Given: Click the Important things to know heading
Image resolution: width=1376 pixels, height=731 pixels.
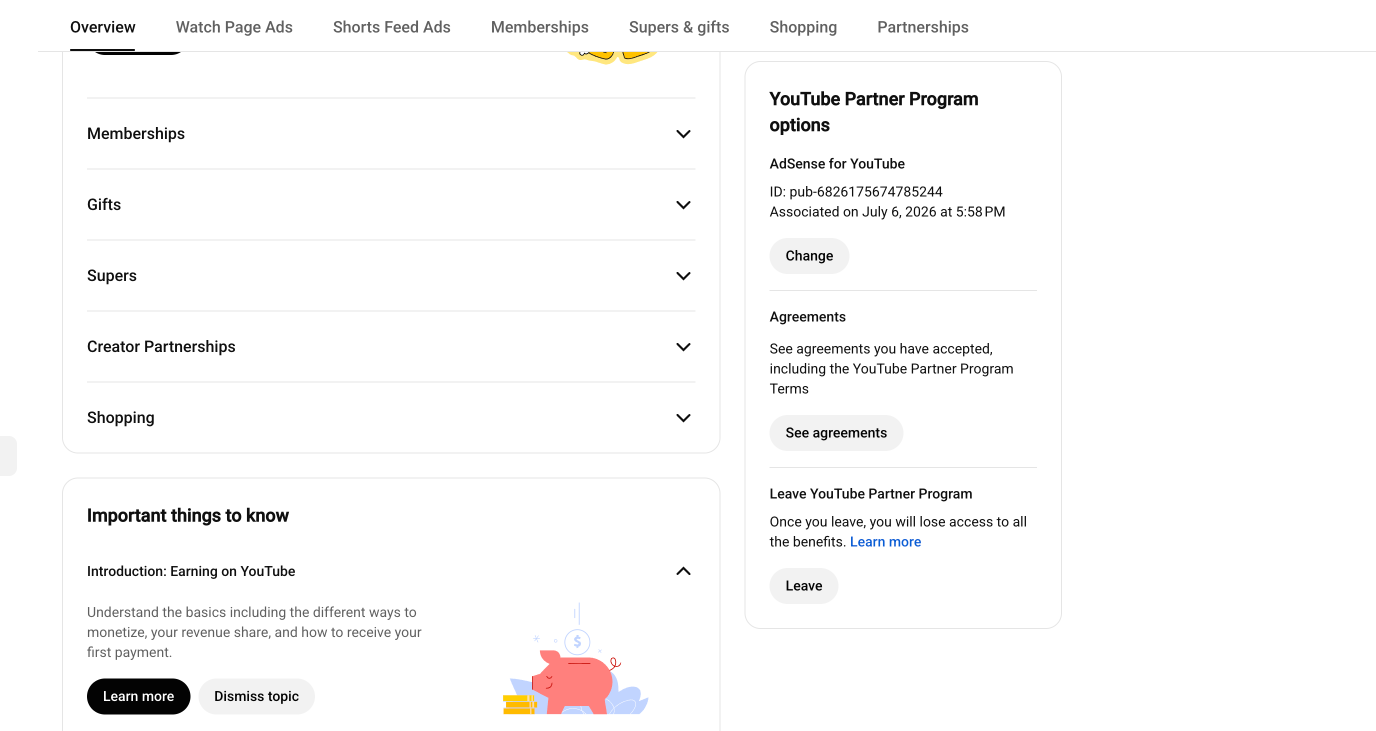Looking at the screenshot, I should point(188,516).
